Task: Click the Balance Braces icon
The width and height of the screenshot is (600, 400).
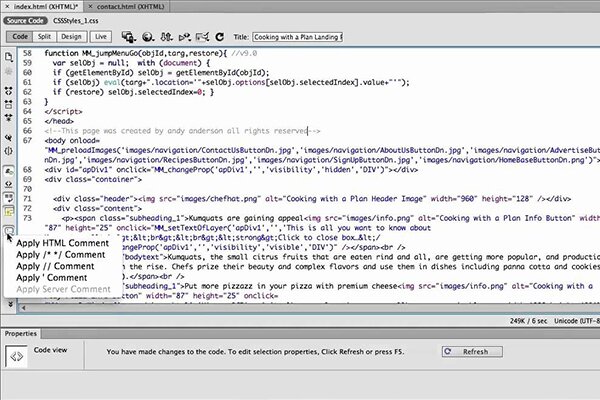Action: (x=8, y=151)
